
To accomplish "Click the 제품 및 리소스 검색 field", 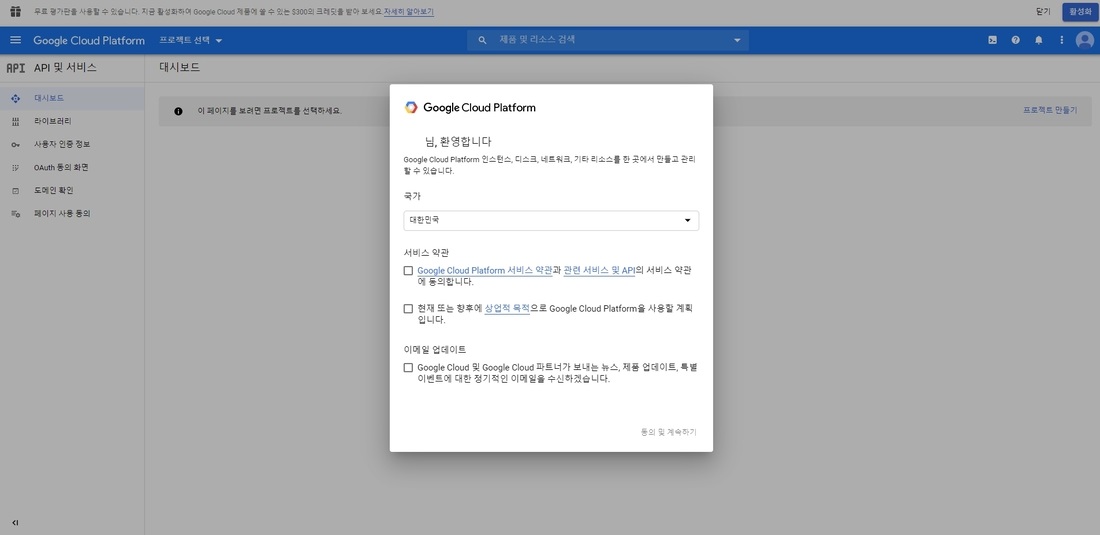I will pos(608,40).
